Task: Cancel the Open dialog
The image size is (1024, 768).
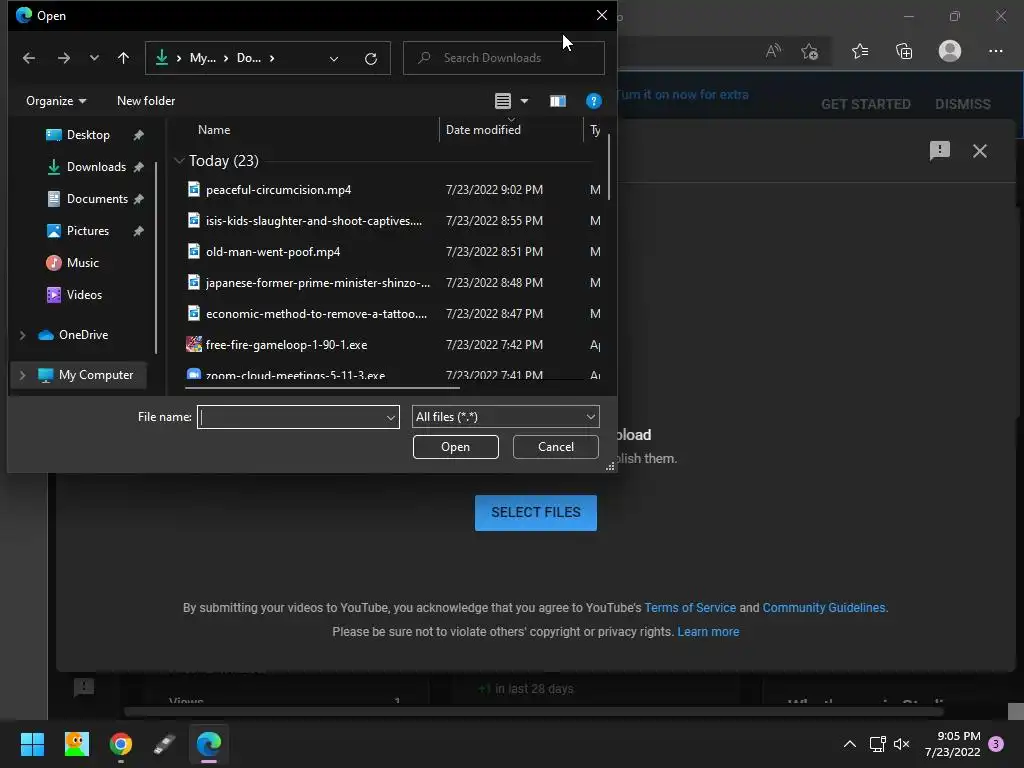Action: 556,447
